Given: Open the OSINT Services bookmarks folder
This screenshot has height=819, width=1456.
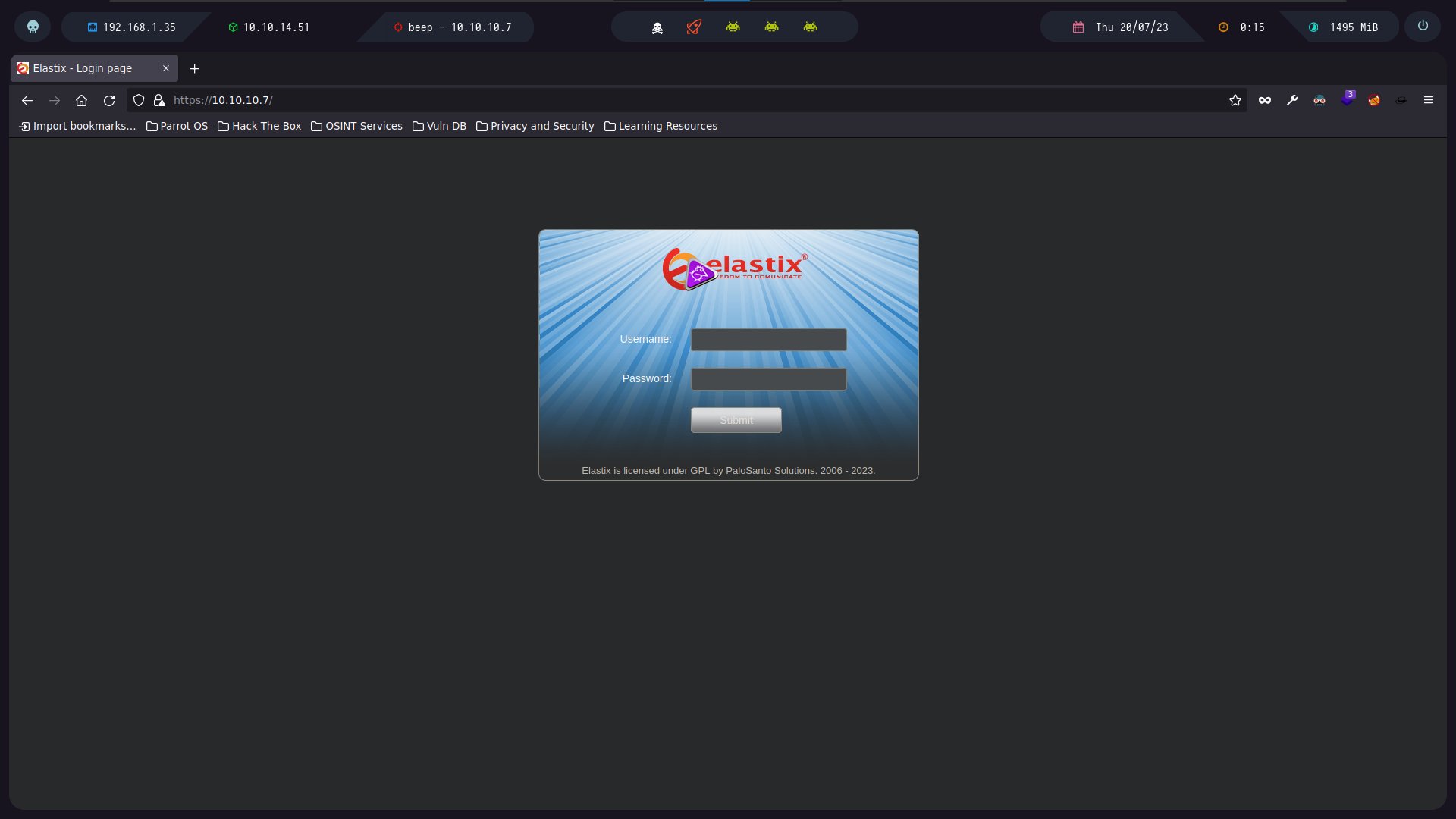Looking at the screenshot, I should pyautogui.click(x=356, y=126).
